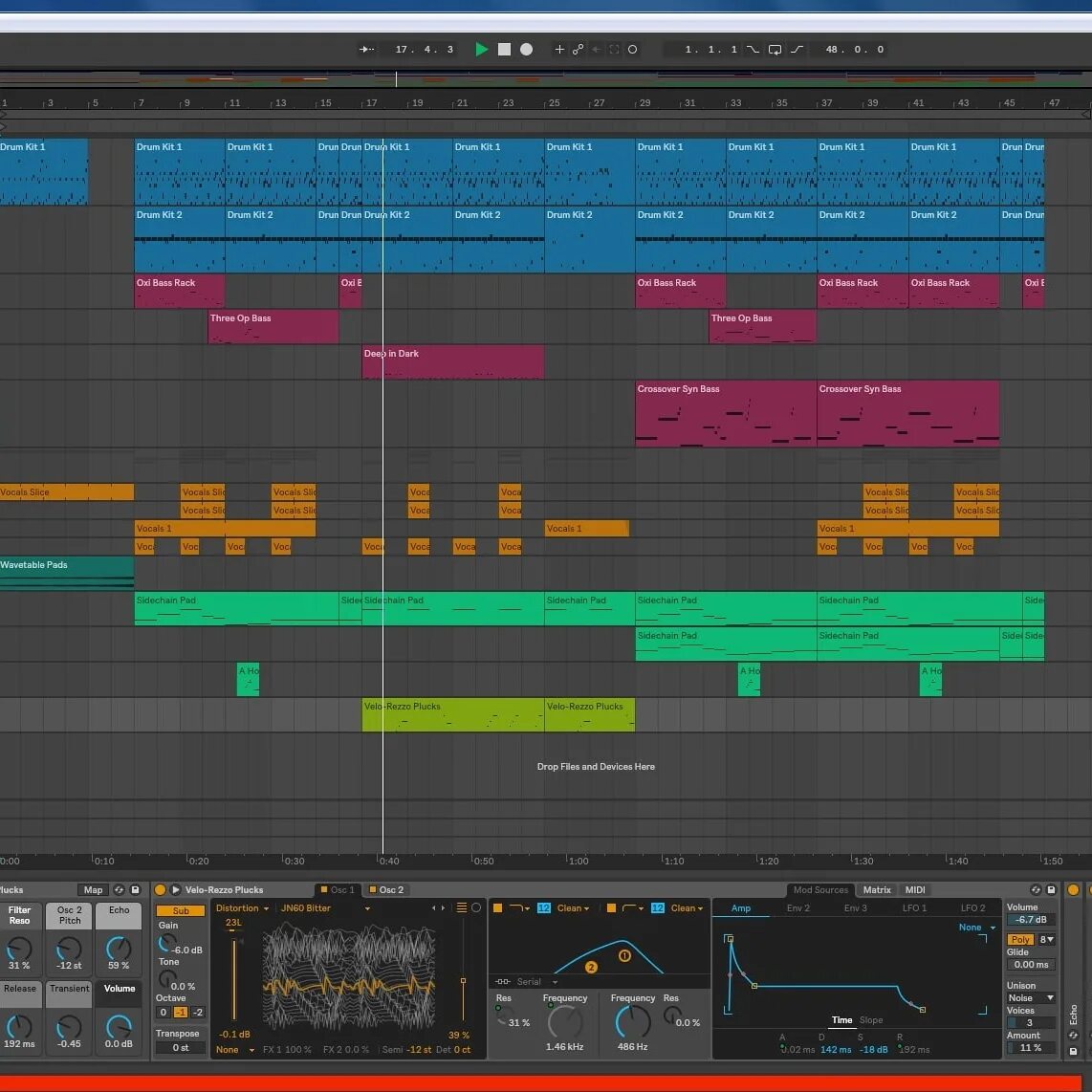
Task: Click the save preset icon beside Map
Action: tap(135, 889)
